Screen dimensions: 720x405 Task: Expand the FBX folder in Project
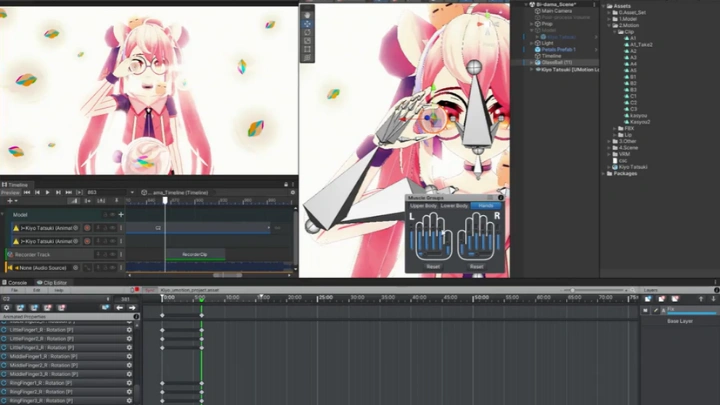(615, 129)
